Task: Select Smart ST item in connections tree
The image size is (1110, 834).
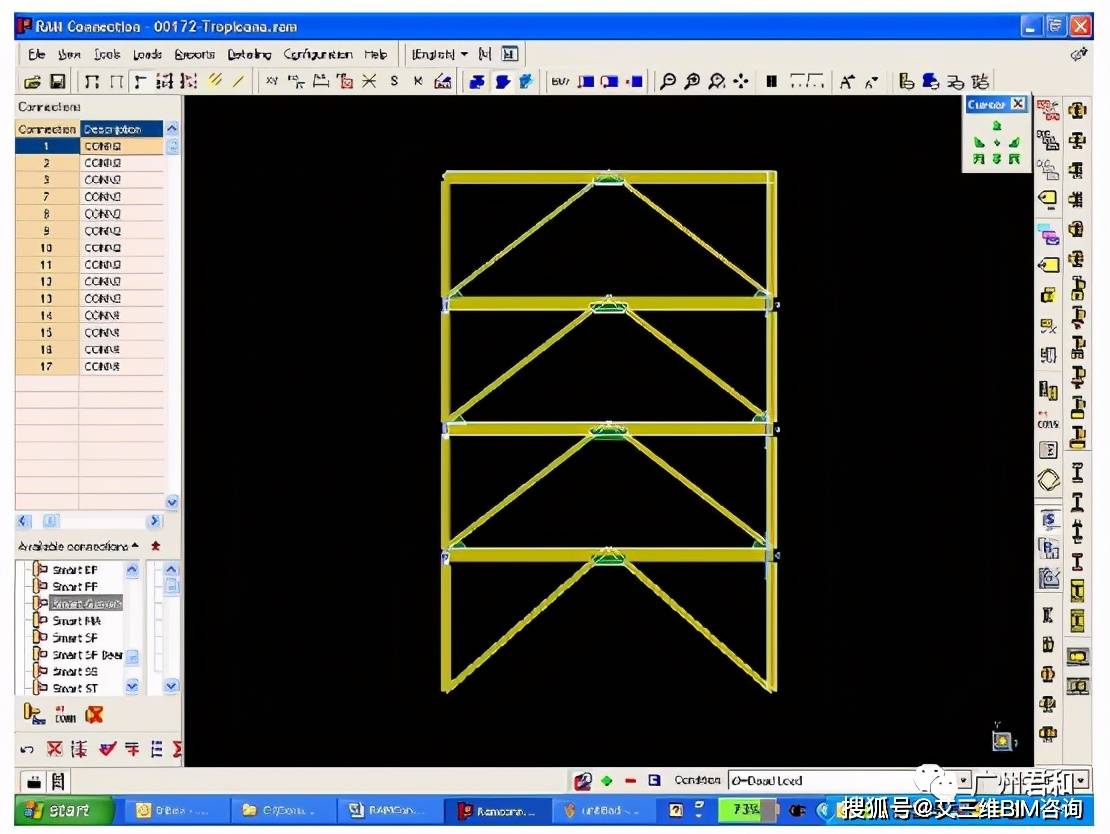Action: (x=75, y=688)
